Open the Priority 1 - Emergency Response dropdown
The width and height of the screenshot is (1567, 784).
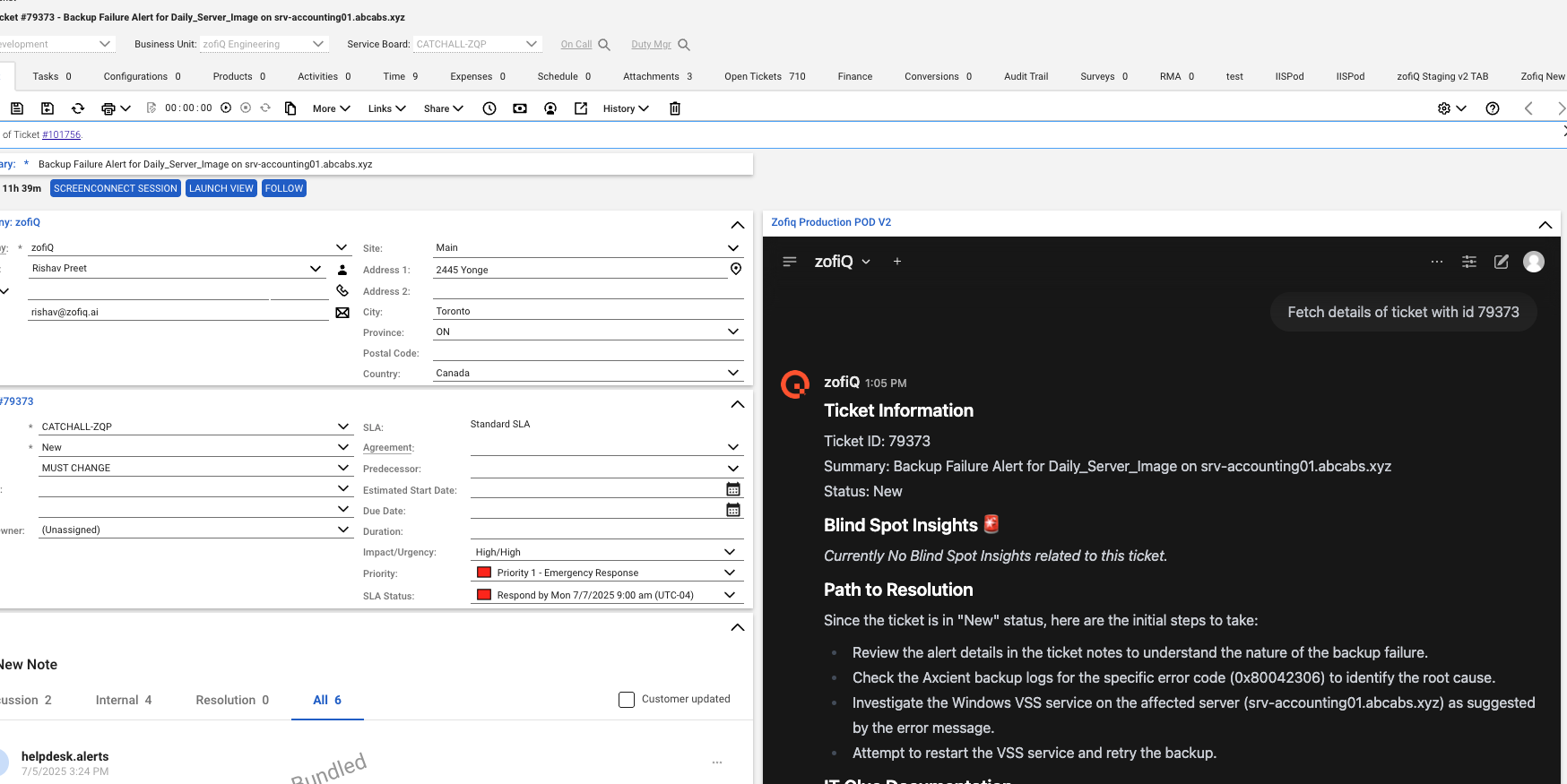coord(730,573)
